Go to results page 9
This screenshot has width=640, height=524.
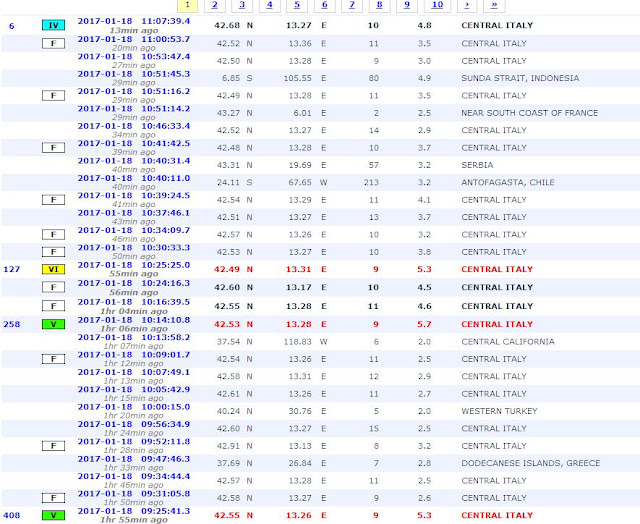pyautogui.click(x=407, y=5)
